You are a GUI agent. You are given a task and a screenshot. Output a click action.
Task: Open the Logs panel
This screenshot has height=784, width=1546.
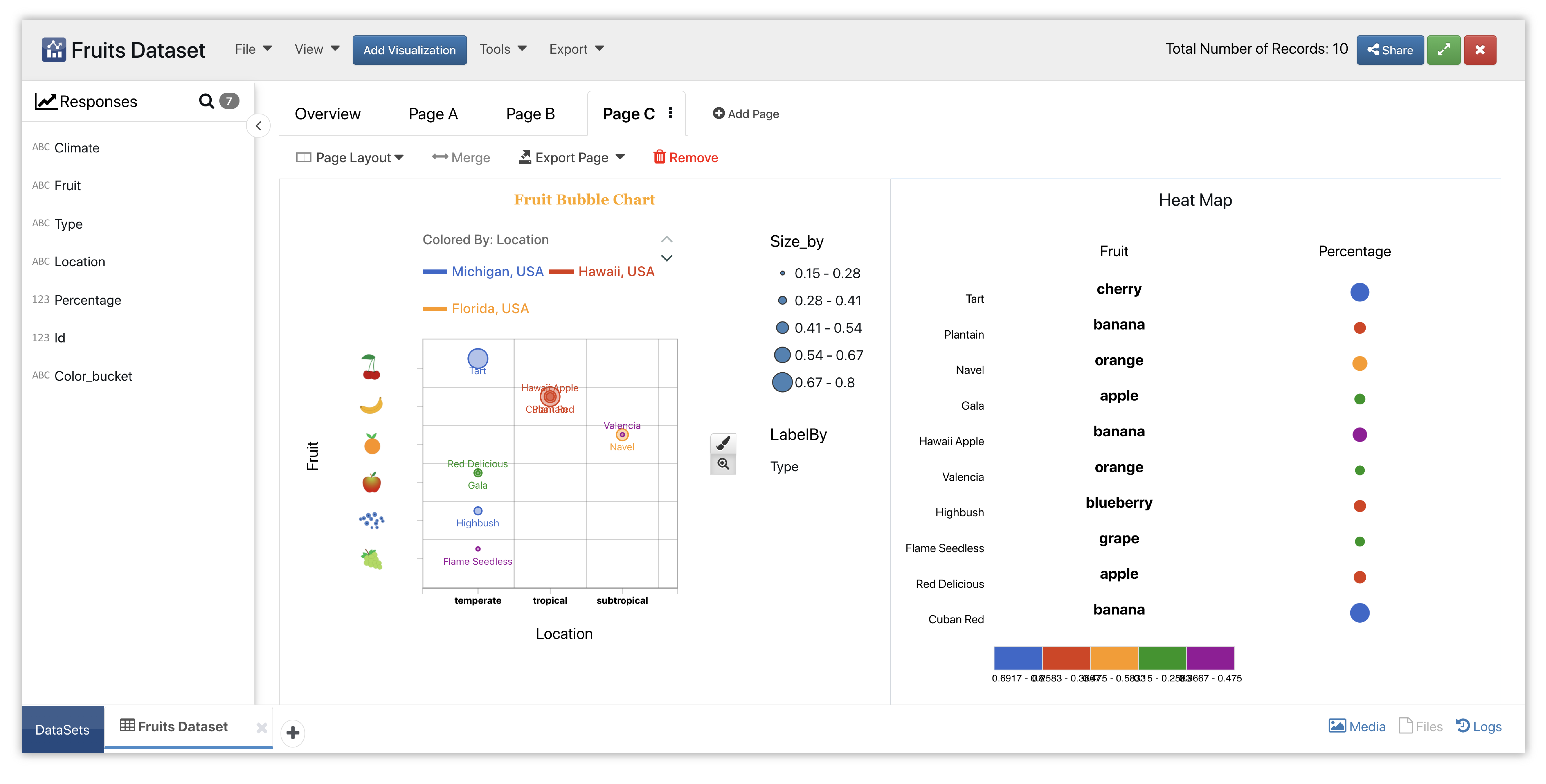coord(1479,726)
